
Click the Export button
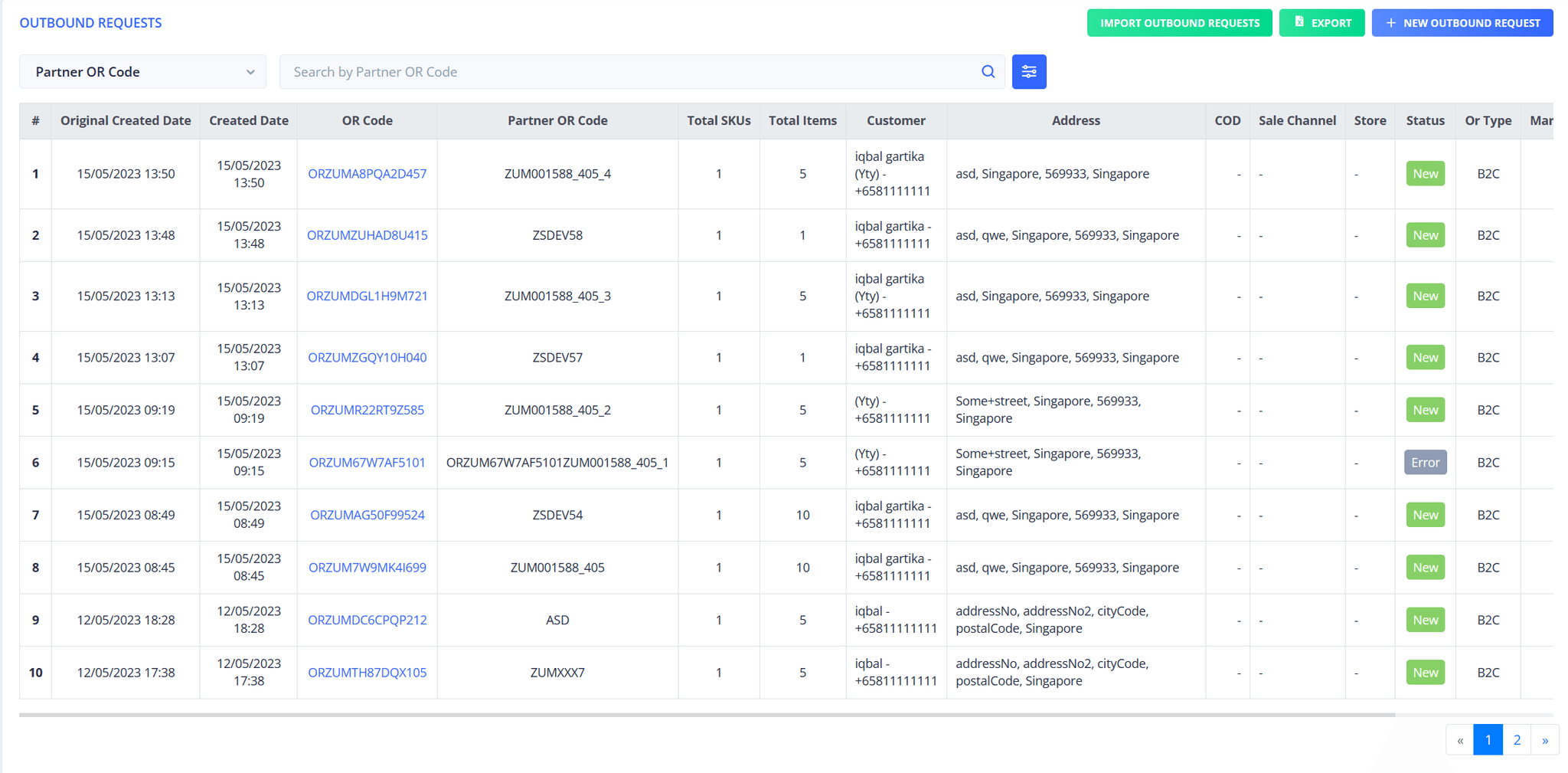pos(1322,22)
